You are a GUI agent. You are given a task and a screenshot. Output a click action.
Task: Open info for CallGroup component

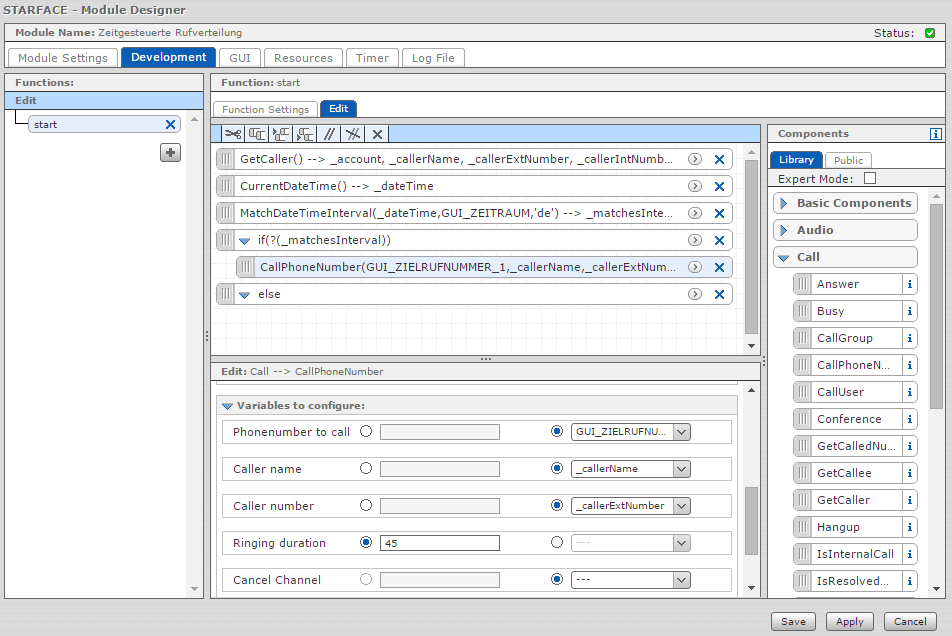pos(909,338)
